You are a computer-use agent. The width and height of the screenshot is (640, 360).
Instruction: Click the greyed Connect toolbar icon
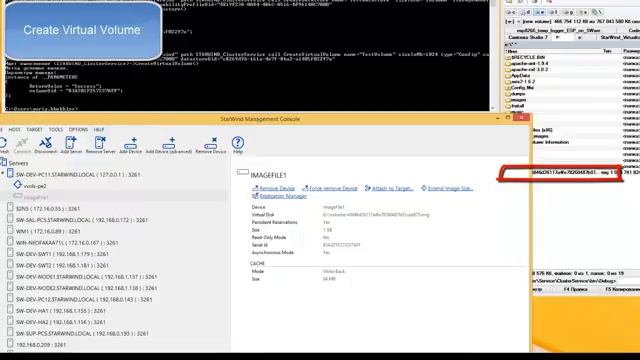22,143
